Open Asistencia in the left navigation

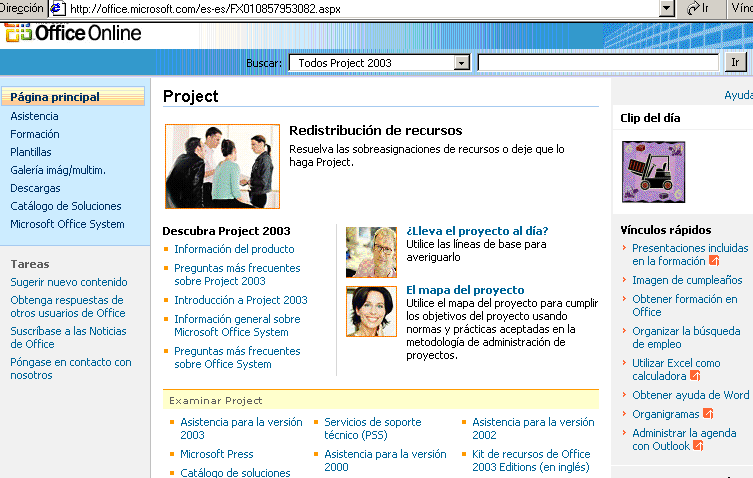[x=35, y=116]
